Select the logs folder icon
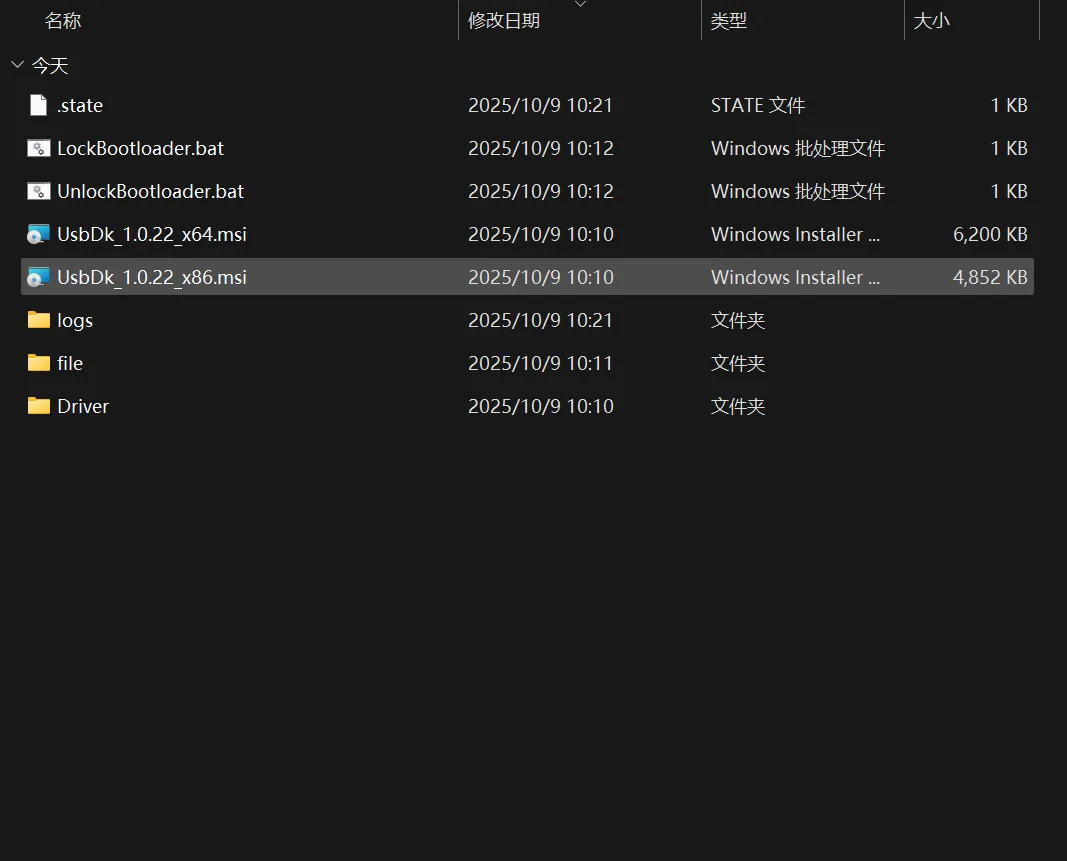Viewport: 1067px width, 861px height. coord(38,320)
